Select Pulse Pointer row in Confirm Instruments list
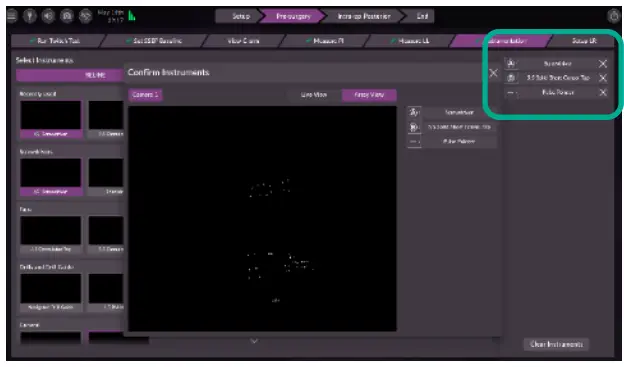Viewport: 624px width, 367px height. pos(458,141)
